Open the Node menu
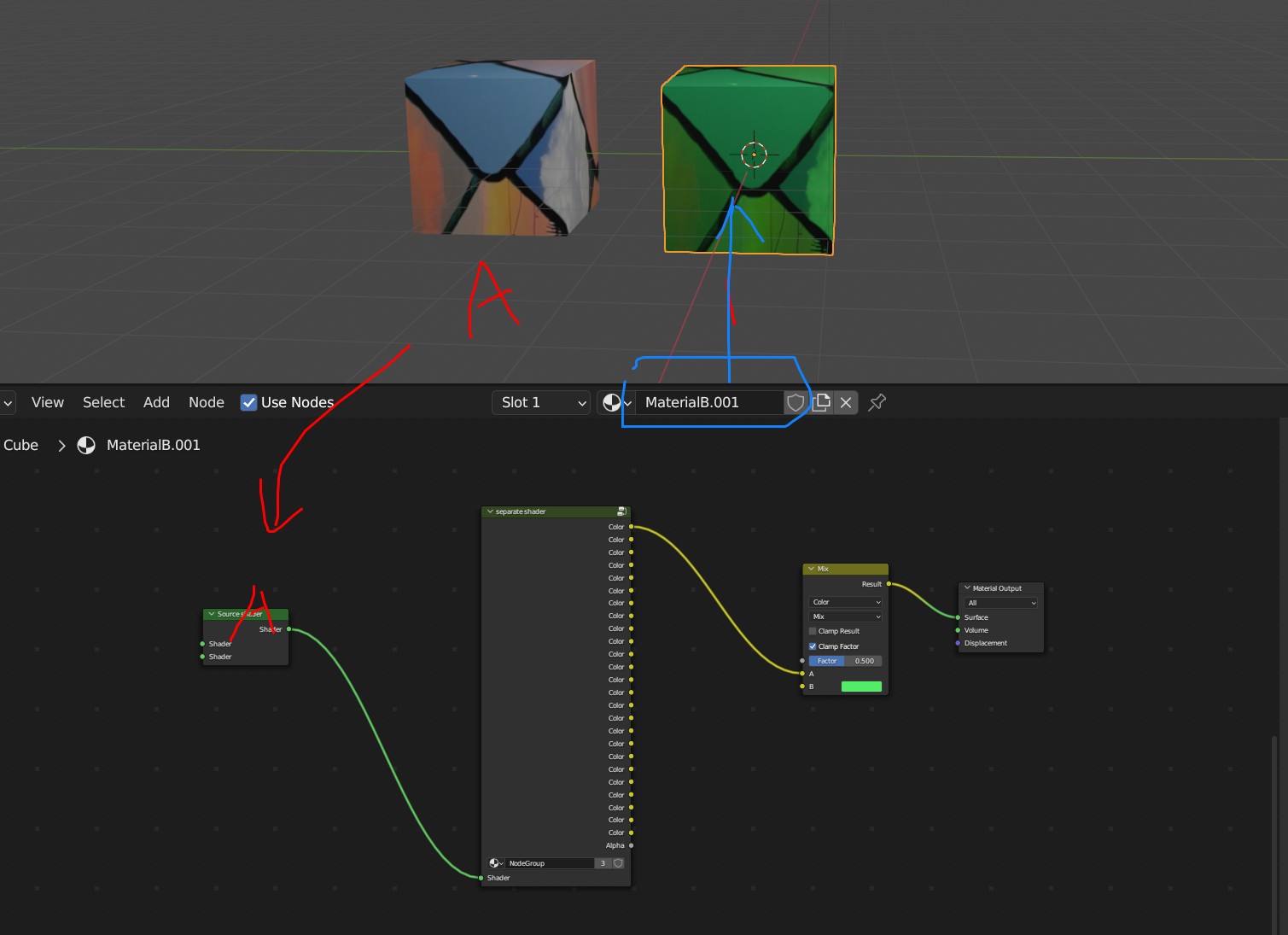Screen dimensions: 1288x935 [x=207, y=402]
